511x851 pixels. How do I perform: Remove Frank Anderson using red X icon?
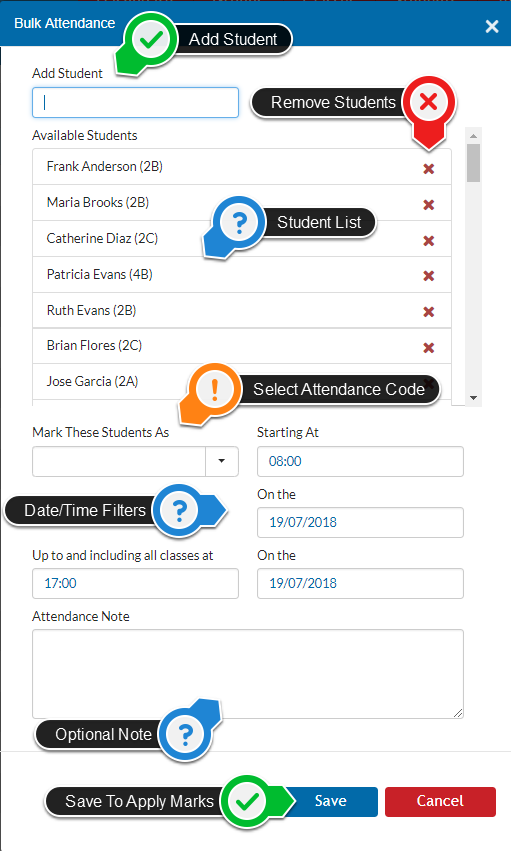tap(429, 169)
